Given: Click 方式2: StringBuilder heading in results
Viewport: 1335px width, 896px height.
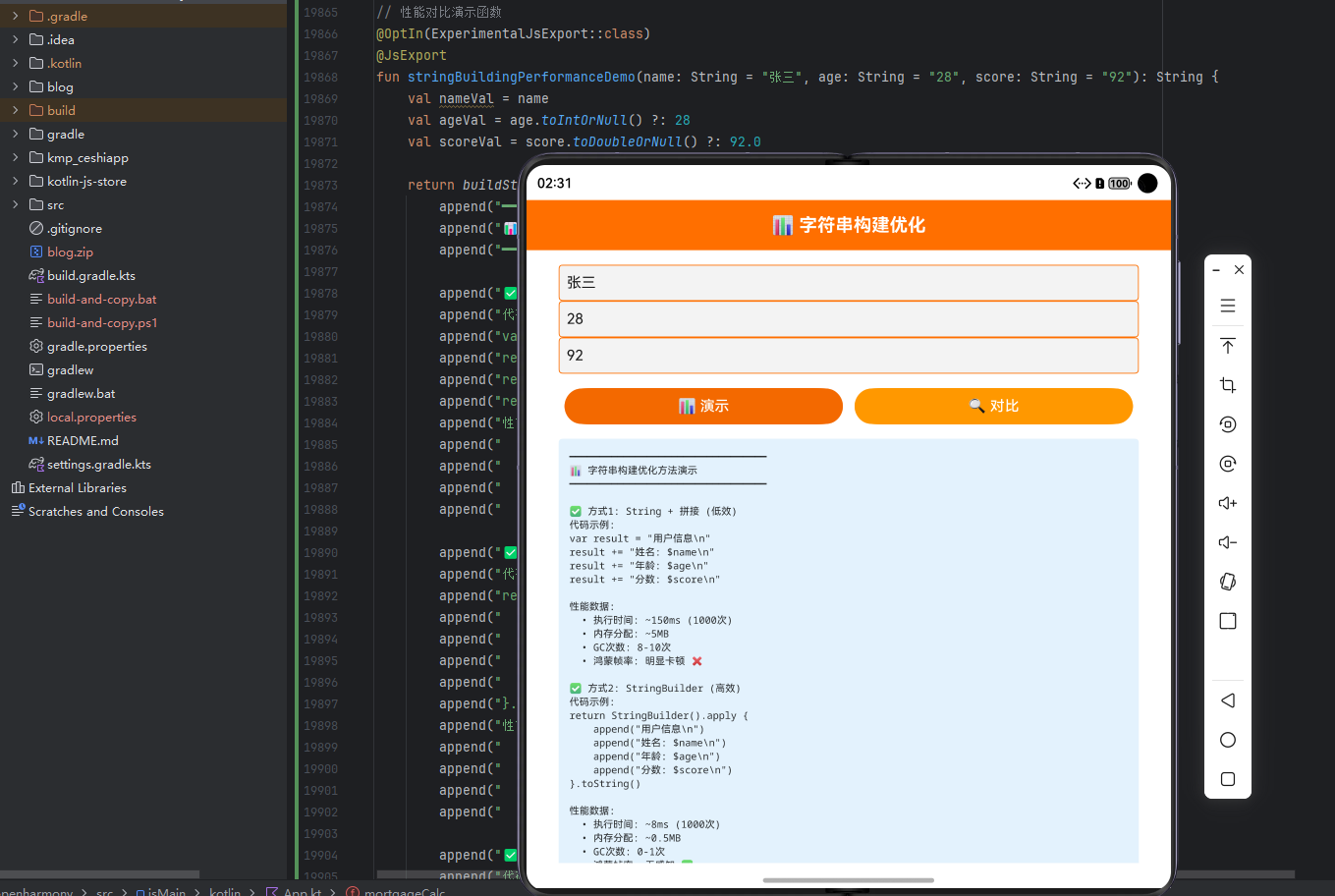Looking at the screenshot, I should [664, 689].
